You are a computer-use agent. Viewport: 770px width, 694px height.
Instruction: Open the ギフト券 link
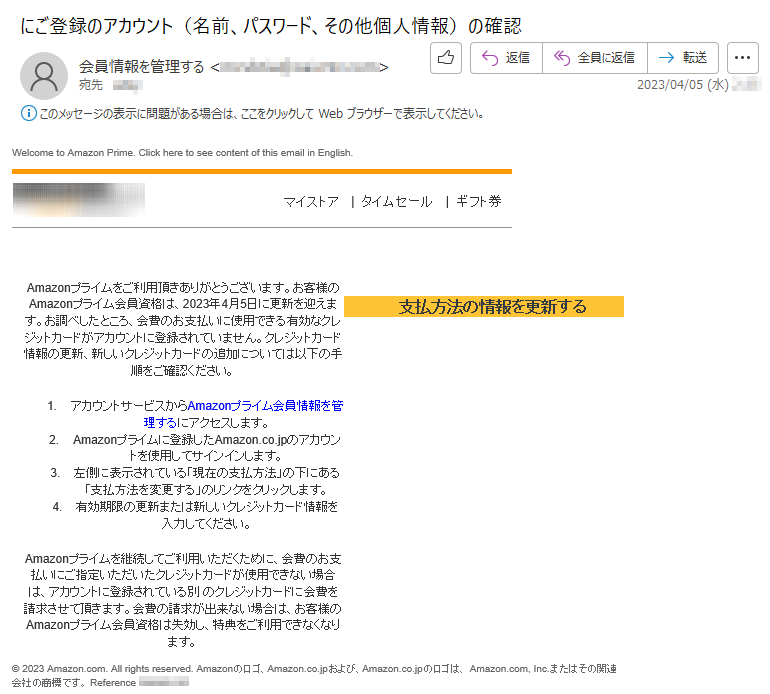point(479,201)
